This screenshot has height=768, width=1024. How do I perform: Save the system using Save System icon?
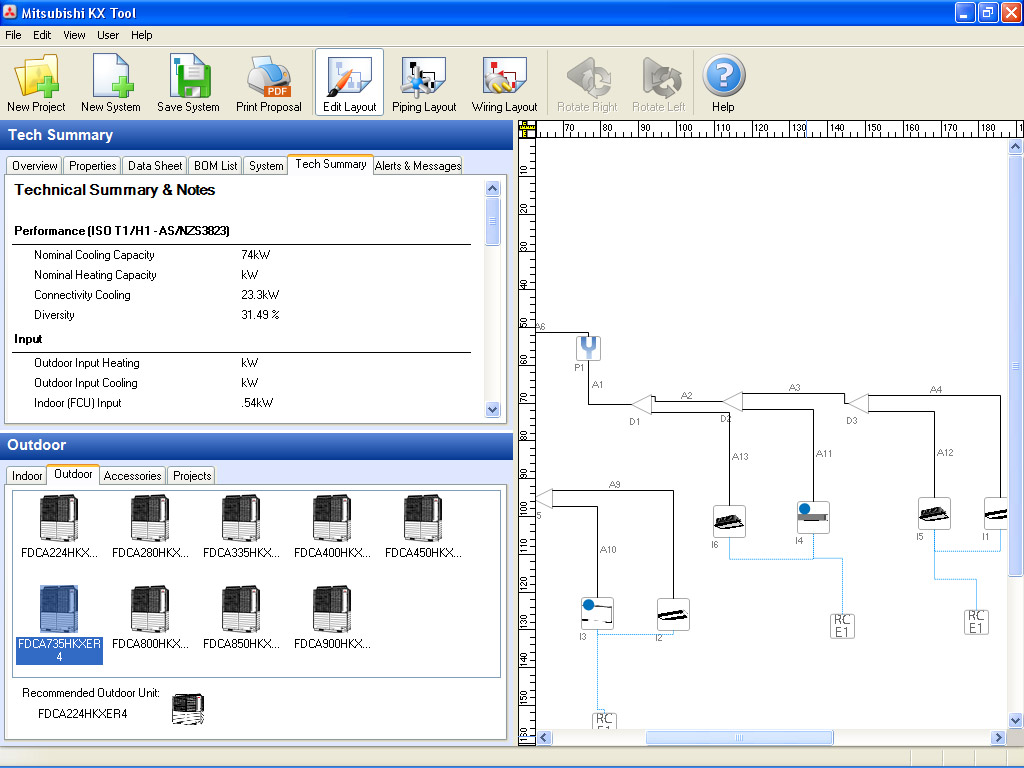(x=188, y=82)
